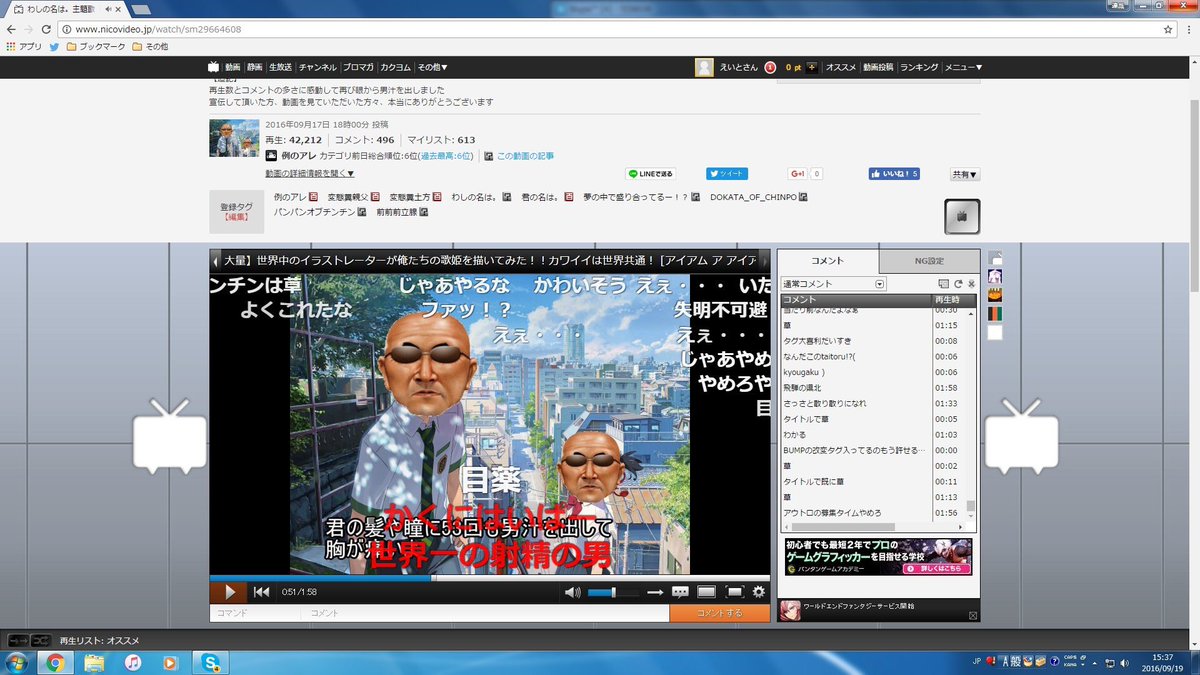The height and width of the screenshot is (675, 1200).
Task: Restart video with the skip-back icon
Action: pyautogui.click(x=261, y=592)
